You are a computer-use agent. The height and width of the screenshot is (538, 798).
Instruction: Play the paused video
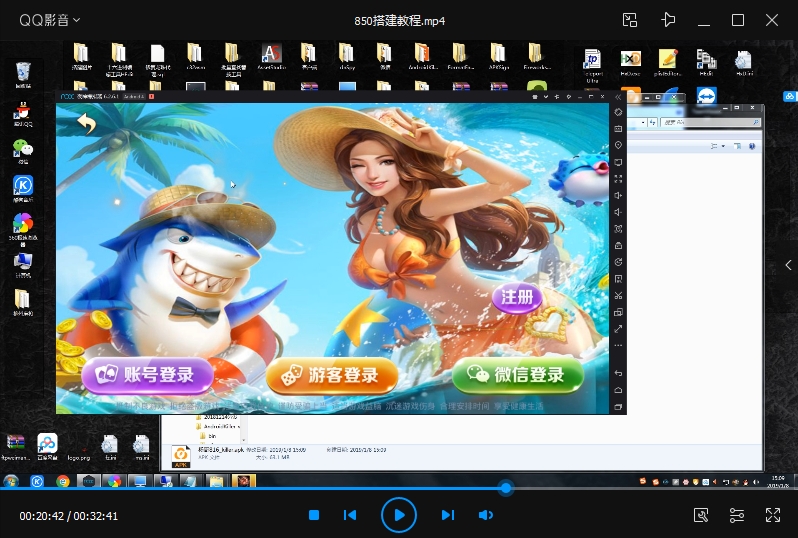(x=399, y=515)
